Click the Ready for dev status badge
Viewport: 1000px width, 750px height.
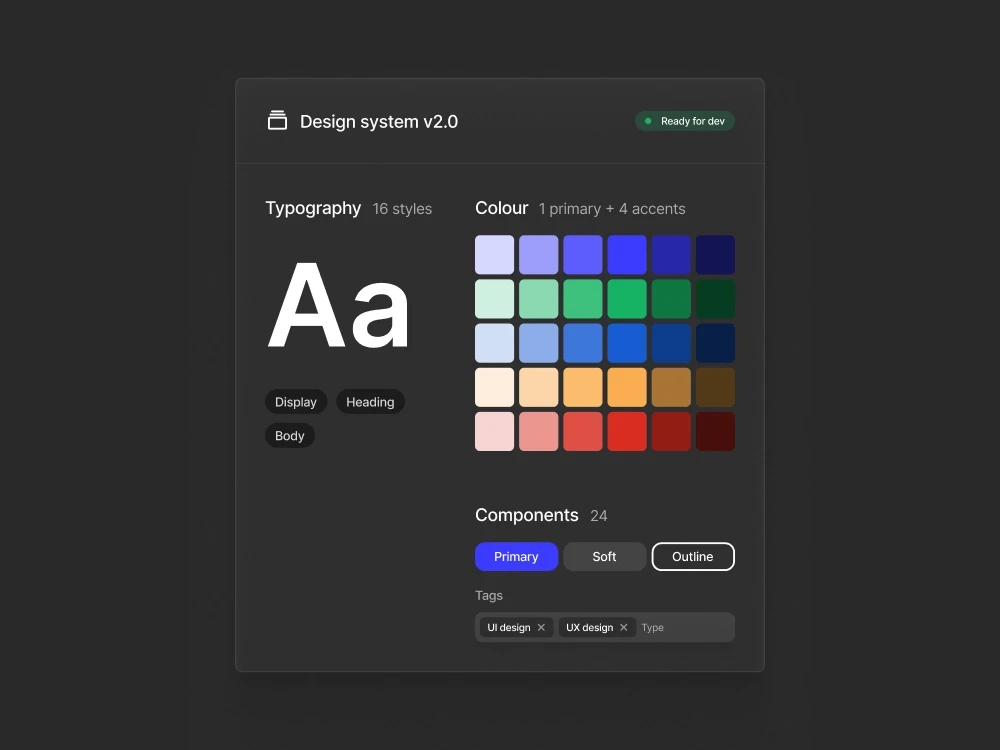(685, 121)
